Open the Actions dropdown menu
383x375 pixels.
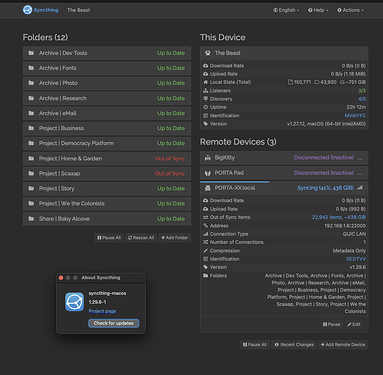350,10
